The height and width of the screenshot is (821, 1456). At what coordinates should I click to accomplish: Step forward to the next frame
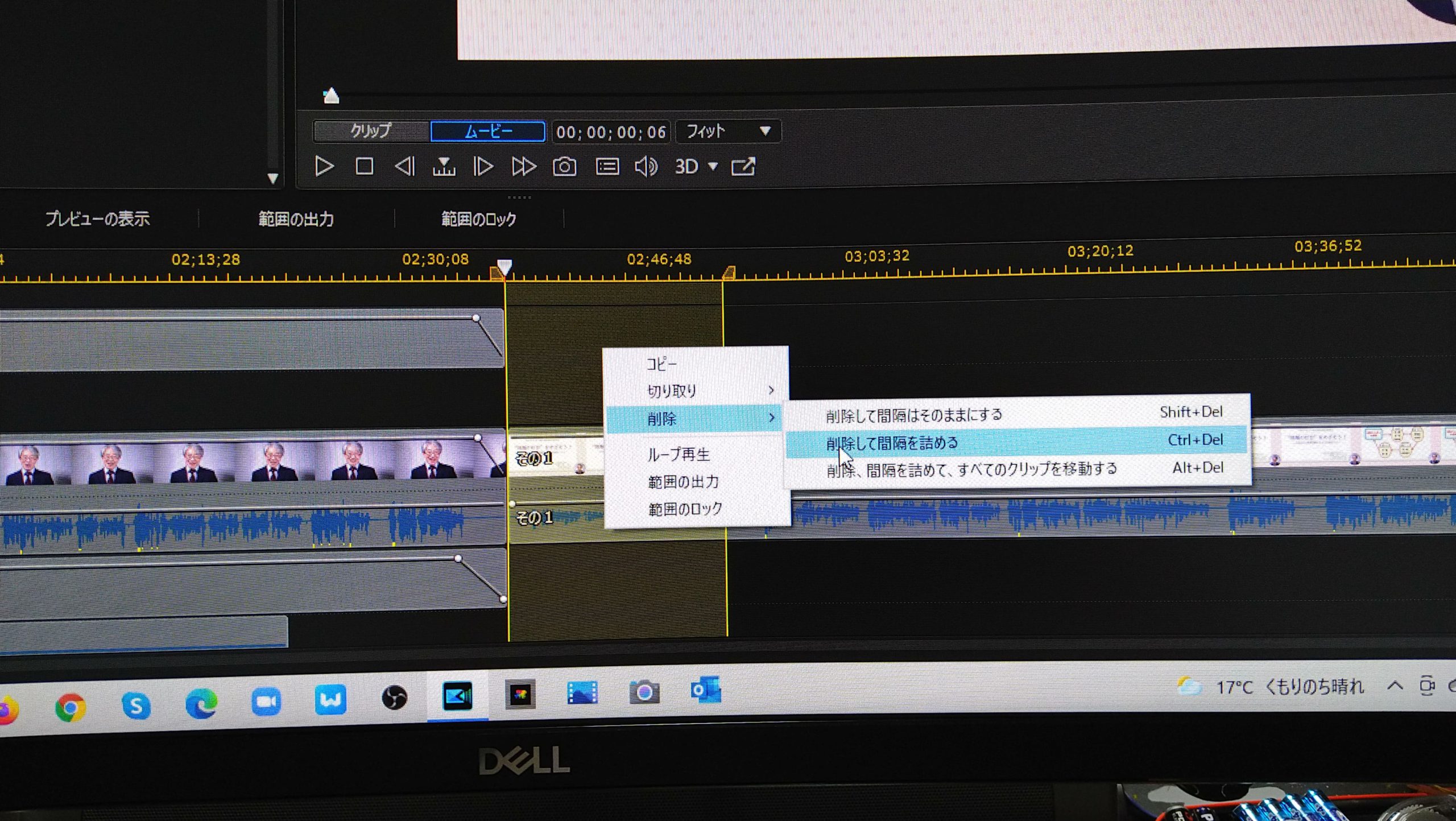coord(483,167)
